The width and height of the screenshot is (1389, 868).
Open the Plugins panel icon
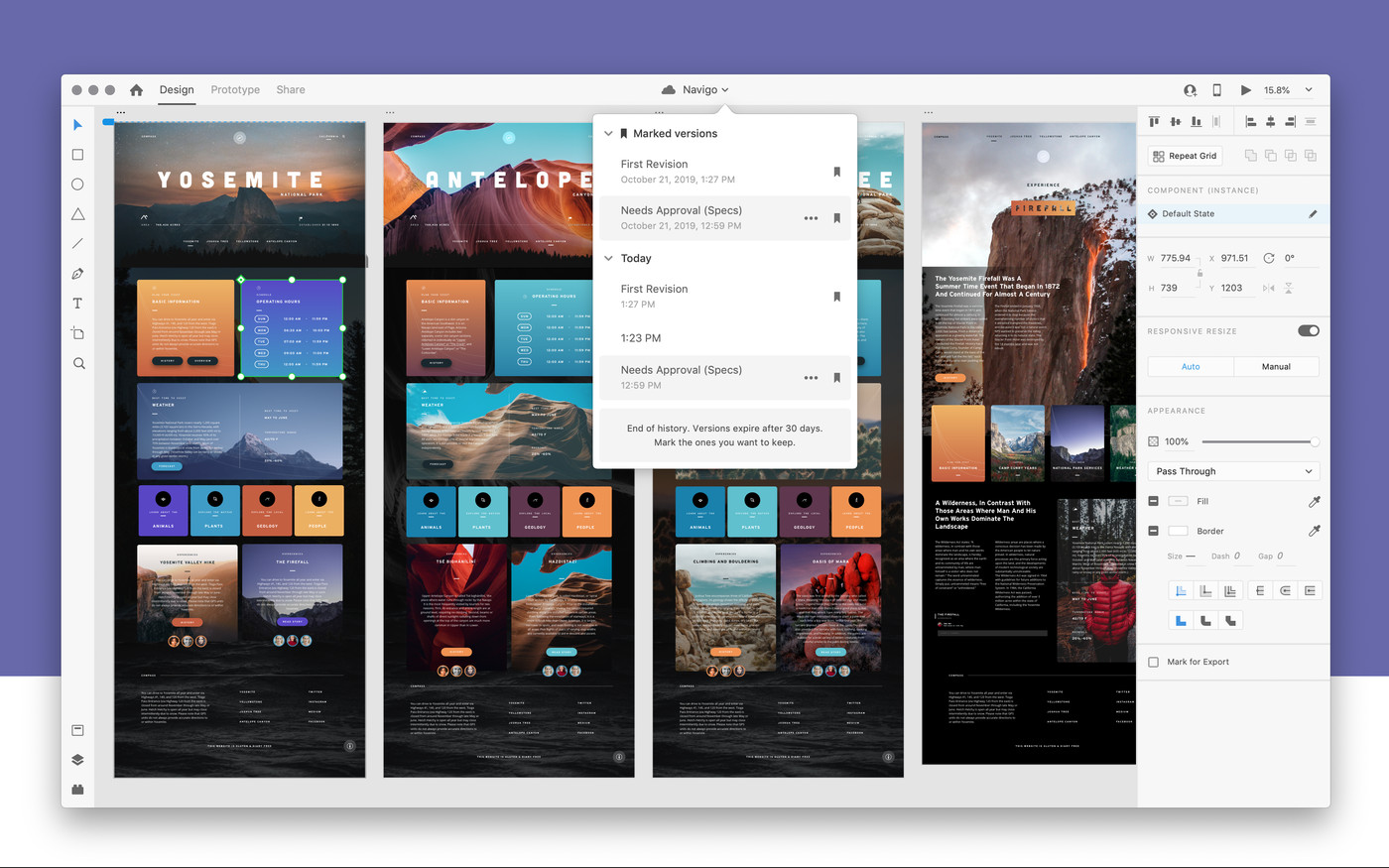pyautogui.click(x=77, y=790)
